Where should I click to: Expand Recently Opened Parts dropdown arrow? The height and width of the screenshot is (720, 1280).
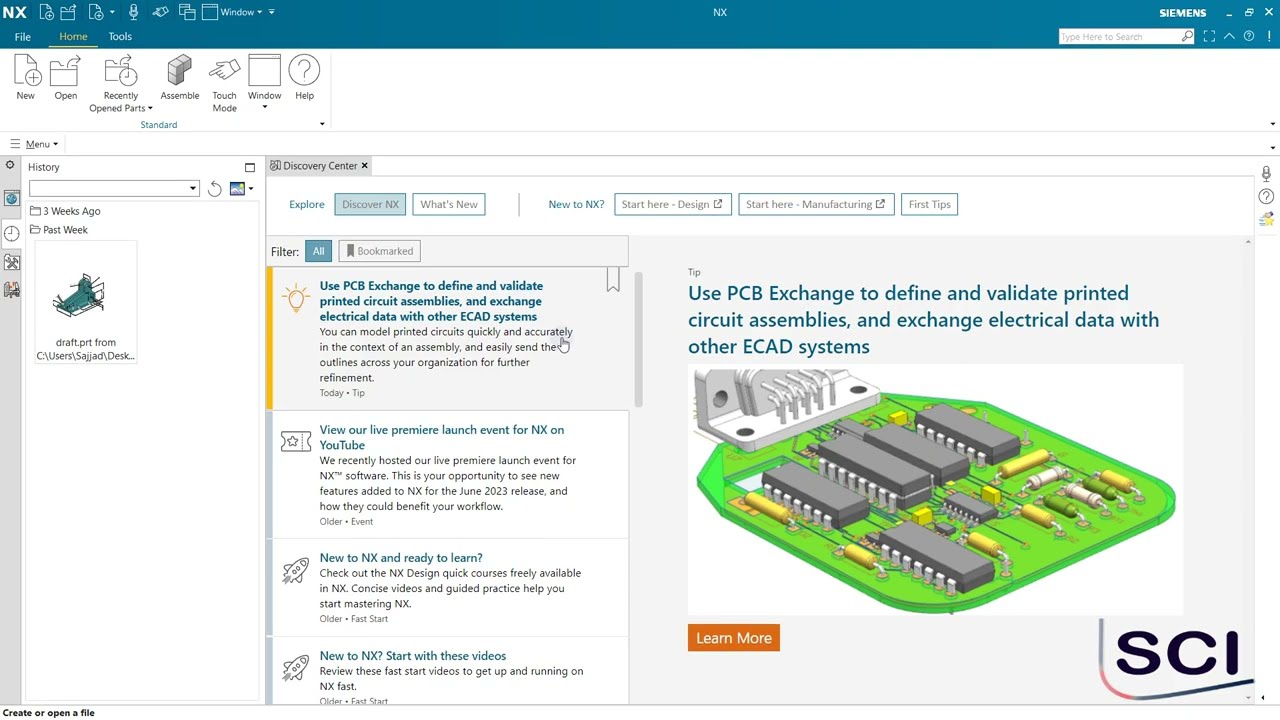point(150,109)
